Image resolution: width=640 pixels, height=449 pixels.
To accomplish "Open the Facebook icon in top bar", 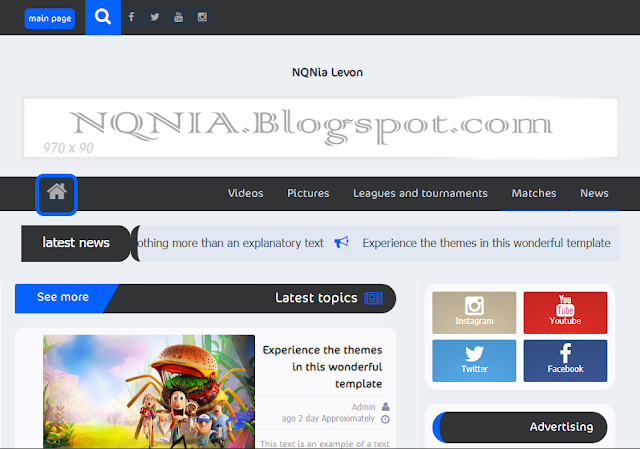I will [x=131, y=17].
